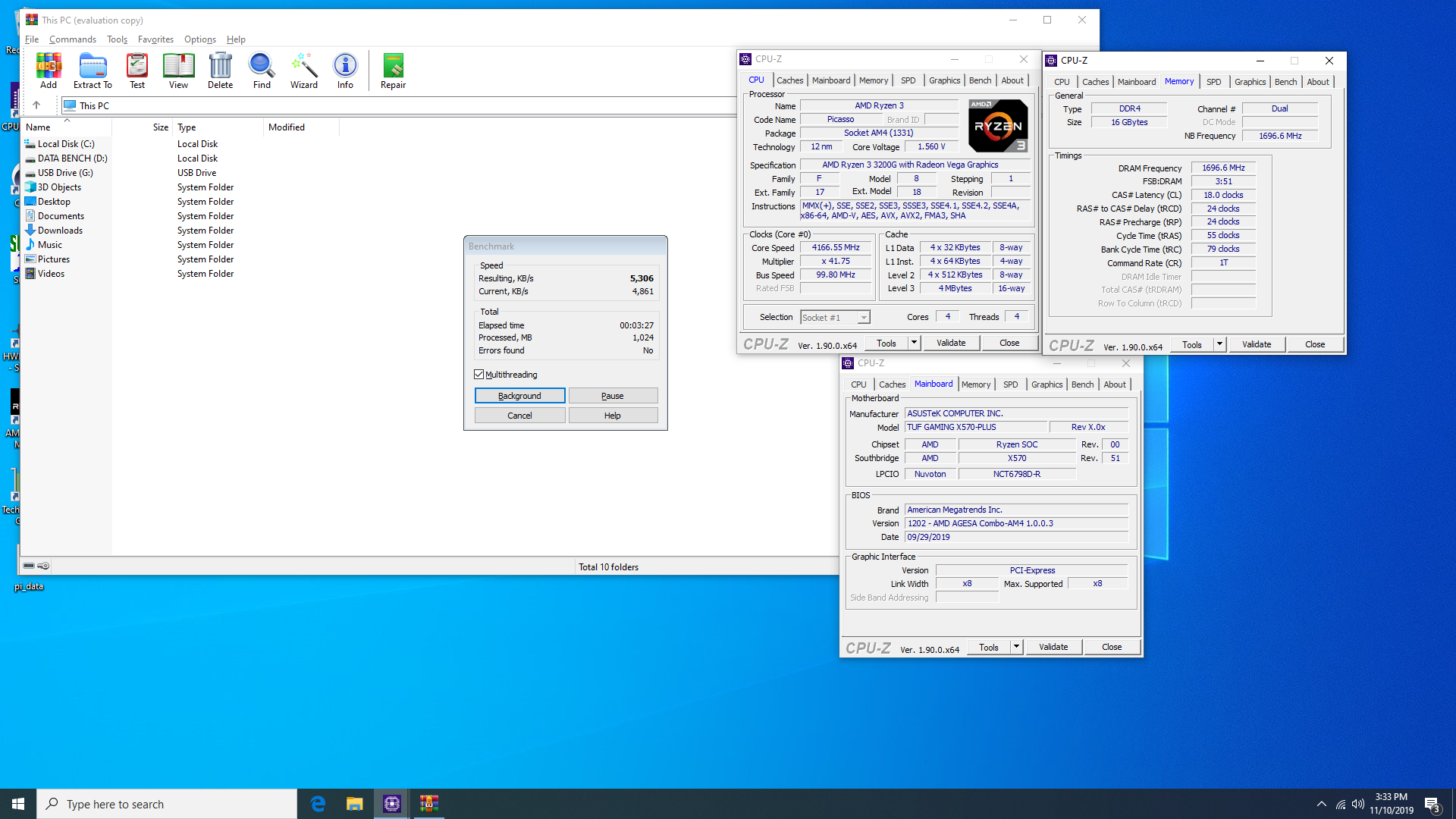
Task: Select Local Disk (C:) entry
Action: (66, 144)
